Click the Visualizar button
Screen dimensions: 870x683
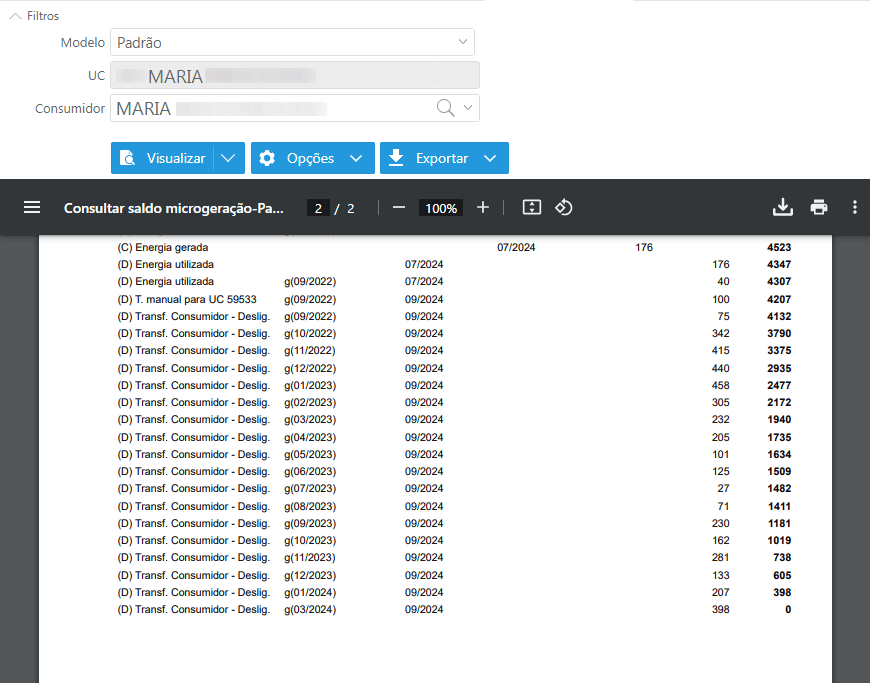(163, 158)
